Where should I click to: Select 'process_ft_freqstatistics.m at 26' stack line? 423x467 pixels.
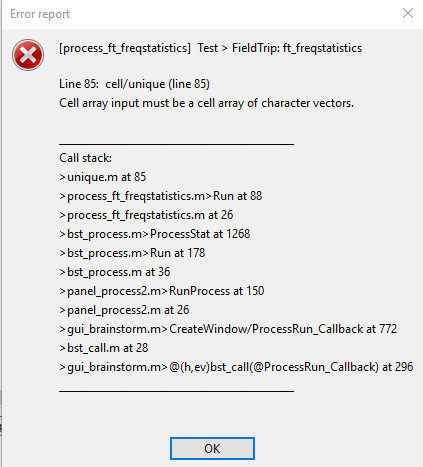click(x=146, y=215)
